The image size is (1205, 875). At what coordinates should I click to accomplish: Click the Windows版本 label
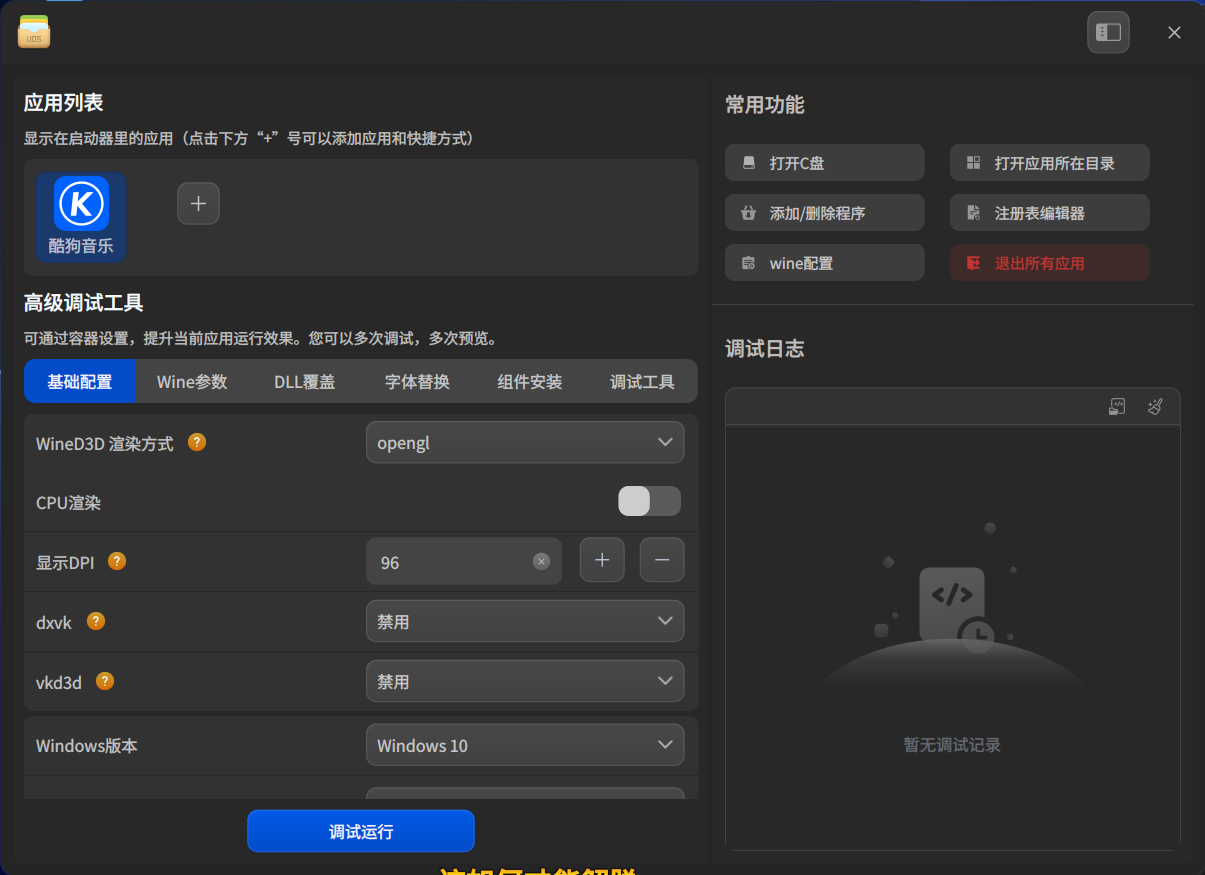pyautogui.click(x=87, y=745)
